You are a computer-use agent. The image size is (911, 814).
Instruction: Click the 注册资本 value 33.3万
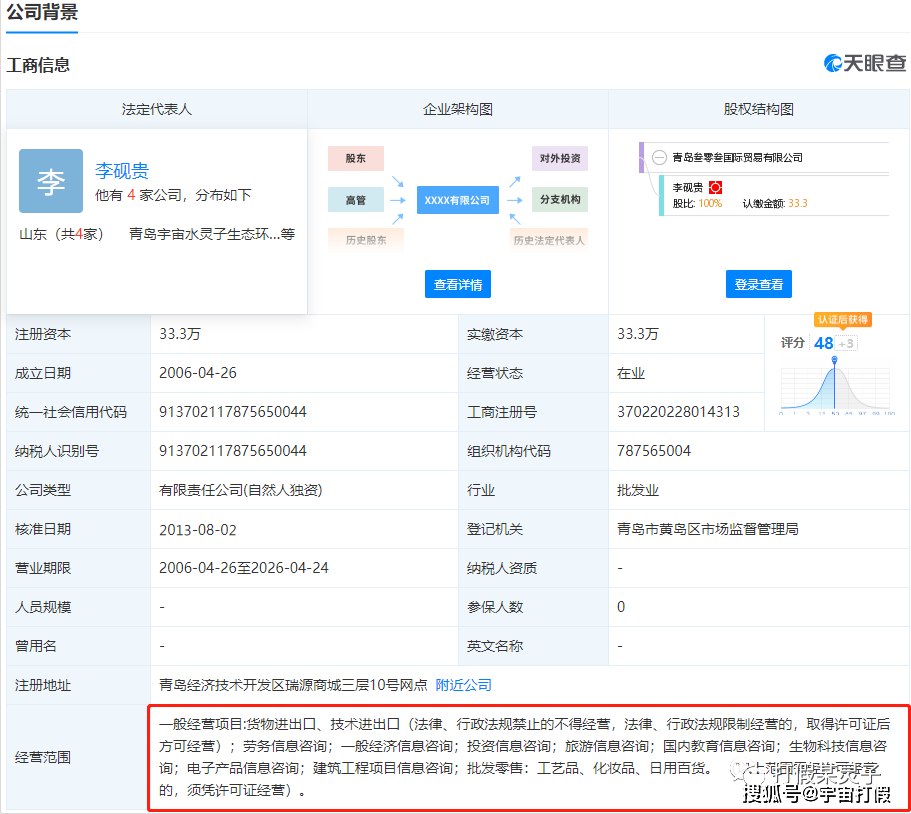pyautogui.click(x=180, y=334)
